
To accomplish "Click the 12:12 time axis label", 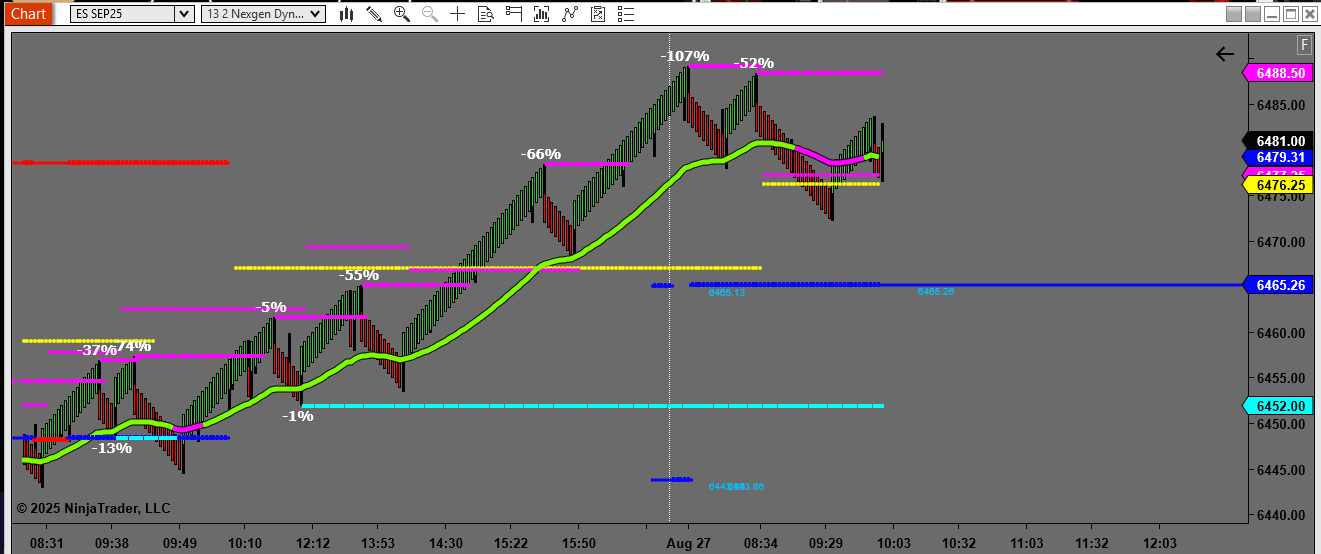I will click(312, 543).
